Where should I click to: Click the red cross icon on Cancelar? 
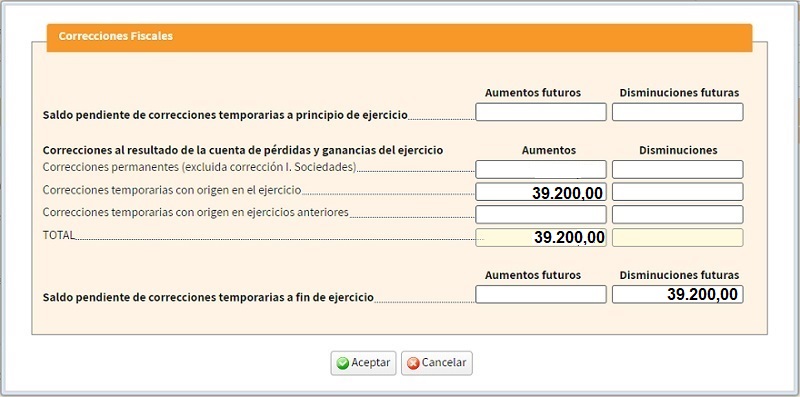[x=413, y=363]
